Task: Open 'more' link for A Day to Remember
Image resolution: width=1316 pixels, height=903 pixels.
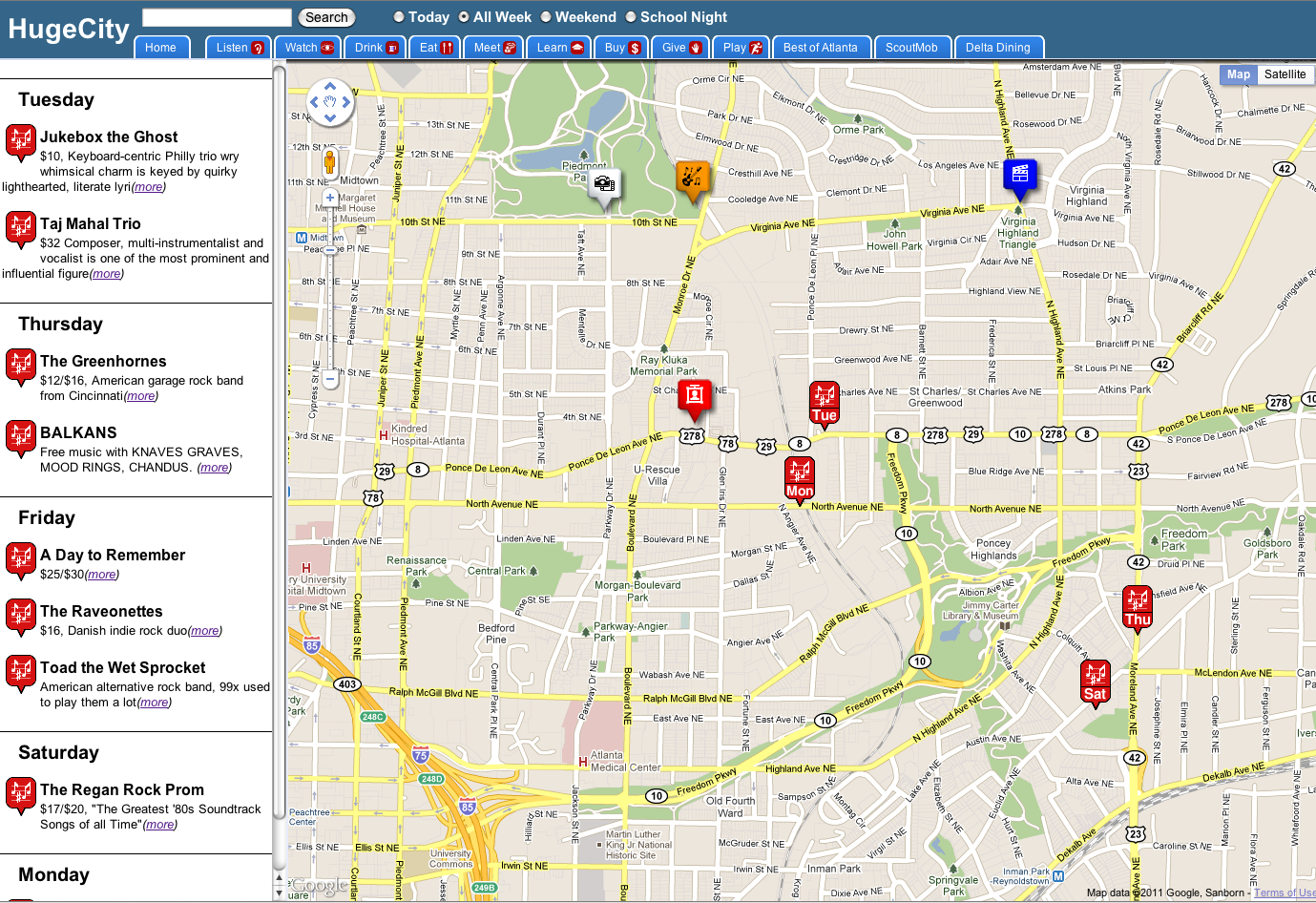Action: 101,575
